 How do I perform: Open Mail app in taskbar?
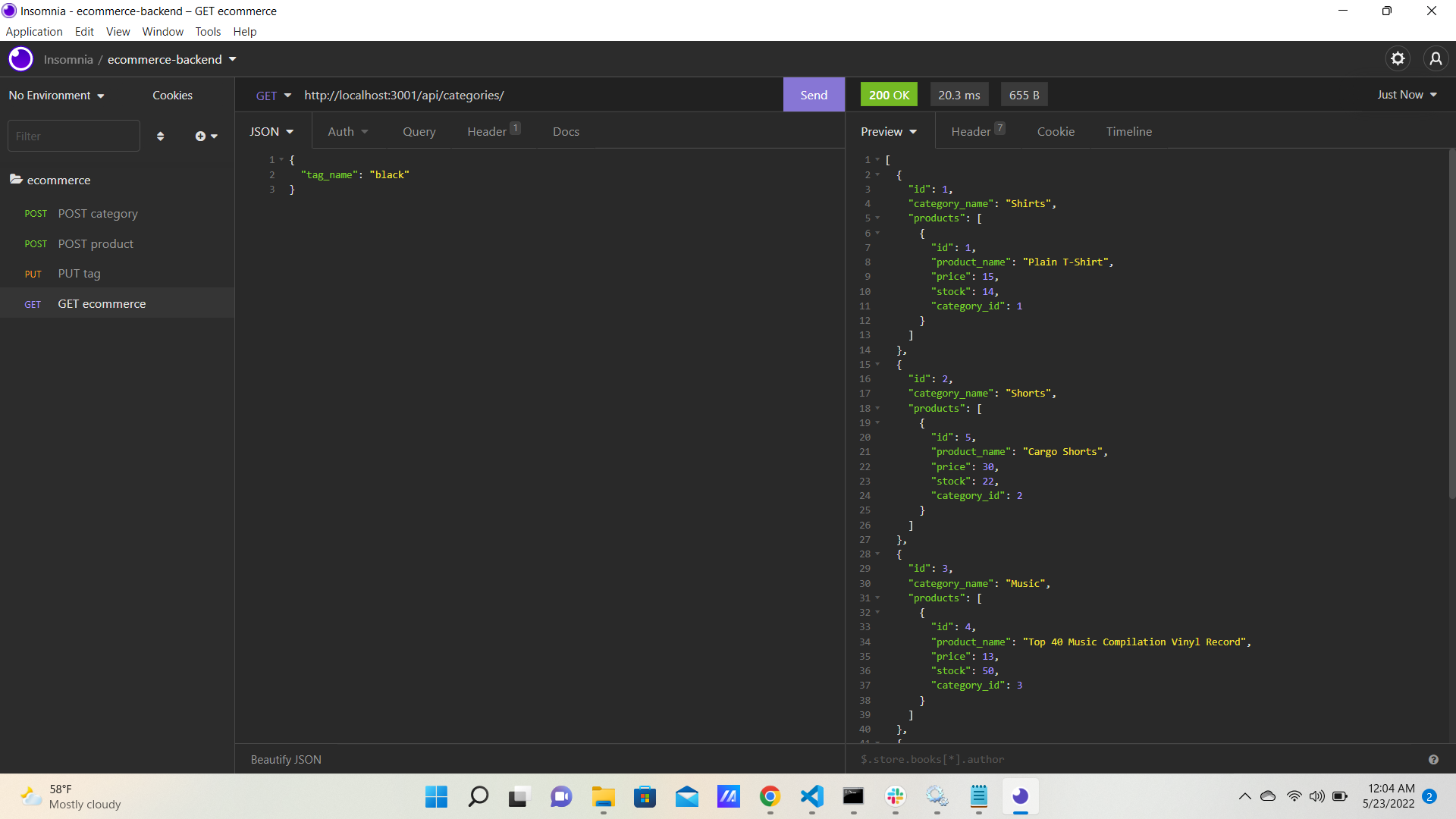[x=687, y=796]
